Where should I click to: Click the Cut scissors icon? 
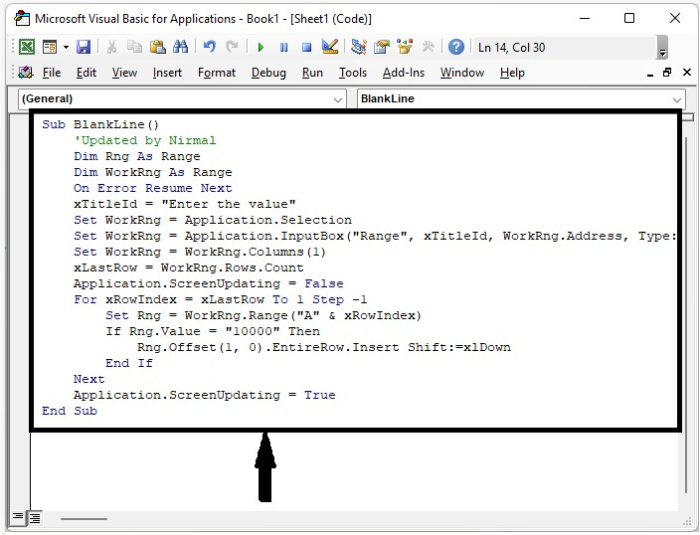tap(112, 47)
